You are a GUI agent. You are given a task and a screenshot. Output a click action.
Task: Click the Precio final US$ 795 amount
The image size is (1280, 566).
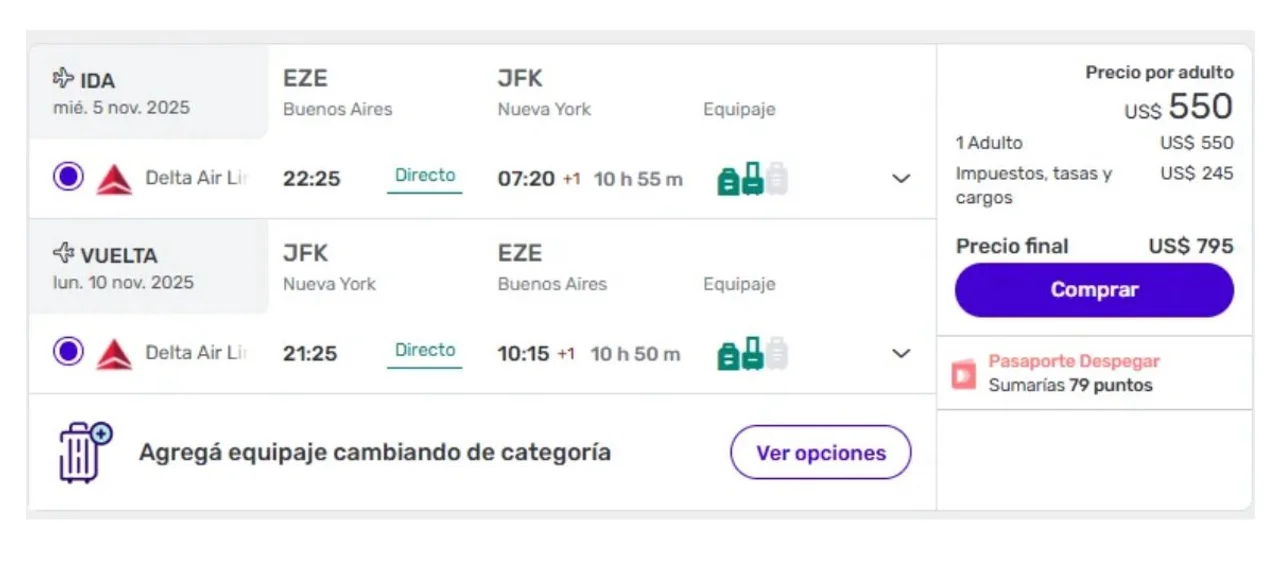click(x=1190, y=246)
